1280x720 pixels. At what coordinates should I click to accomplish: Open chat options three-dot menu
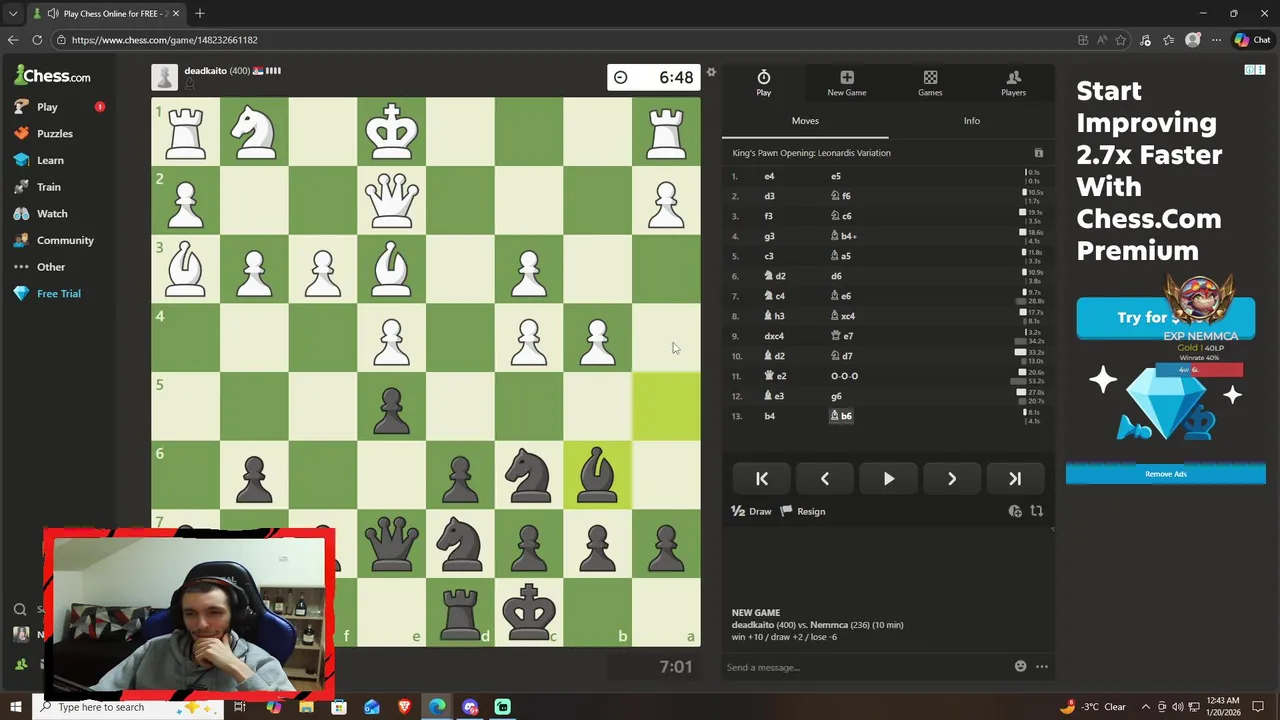pos(1041,666)
